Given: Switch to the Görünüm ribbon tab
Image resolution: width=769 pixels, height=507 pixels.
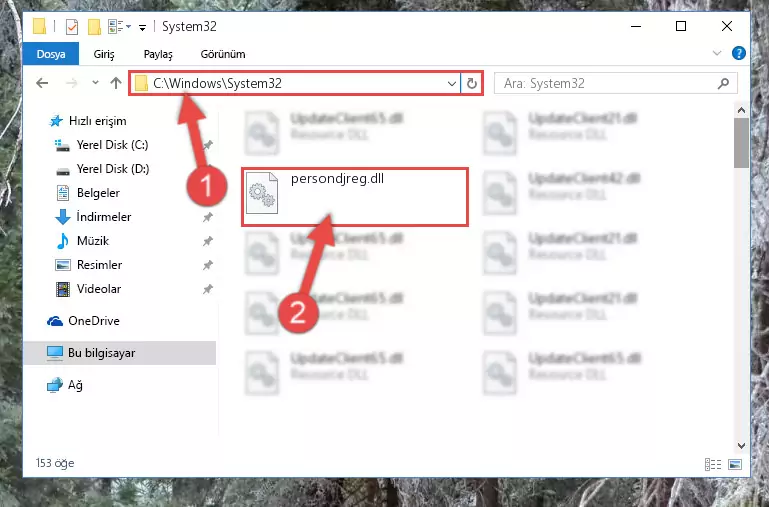Looking at the screenshot, I should (223, 54).
